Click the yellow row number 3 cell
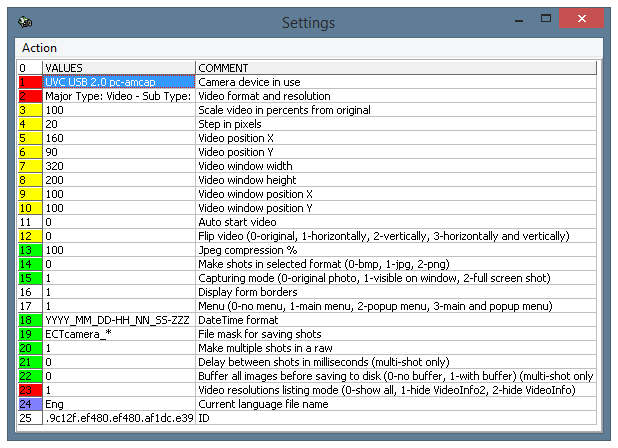The width and height of the screenshot is (618, 448). point(30,110)
